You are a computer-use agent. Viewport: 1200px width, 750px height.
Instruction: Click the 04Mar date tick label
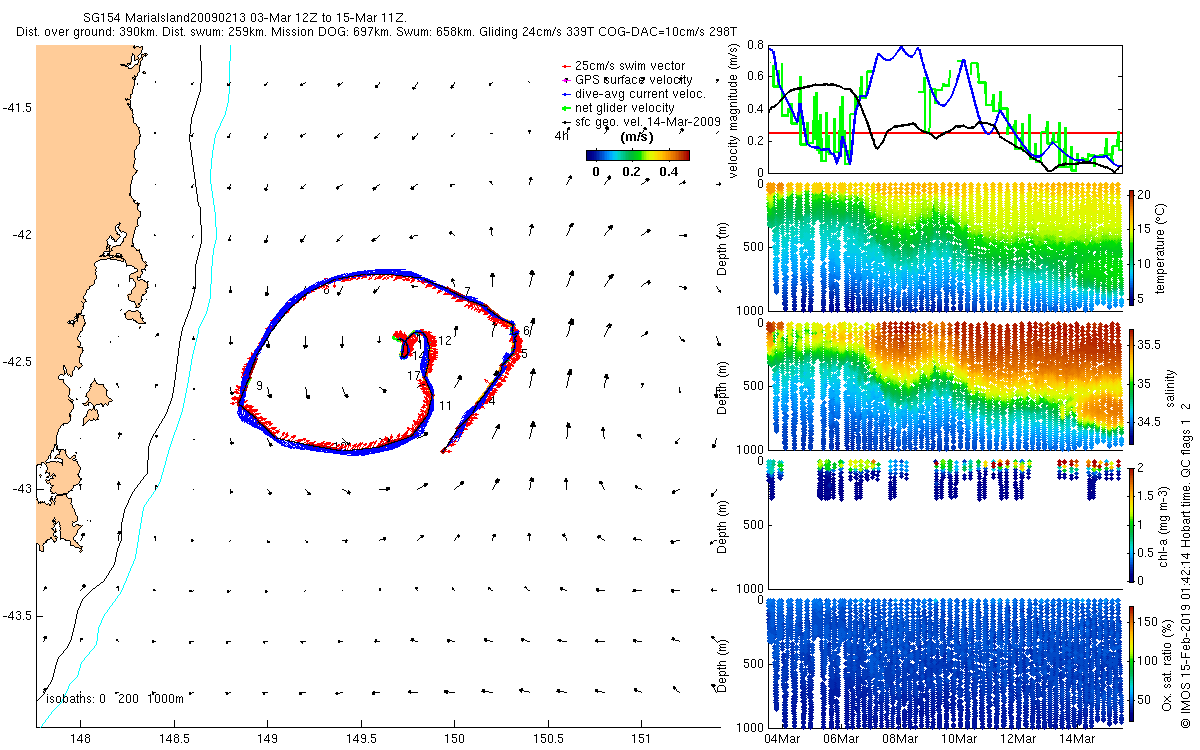pos(781,739)
